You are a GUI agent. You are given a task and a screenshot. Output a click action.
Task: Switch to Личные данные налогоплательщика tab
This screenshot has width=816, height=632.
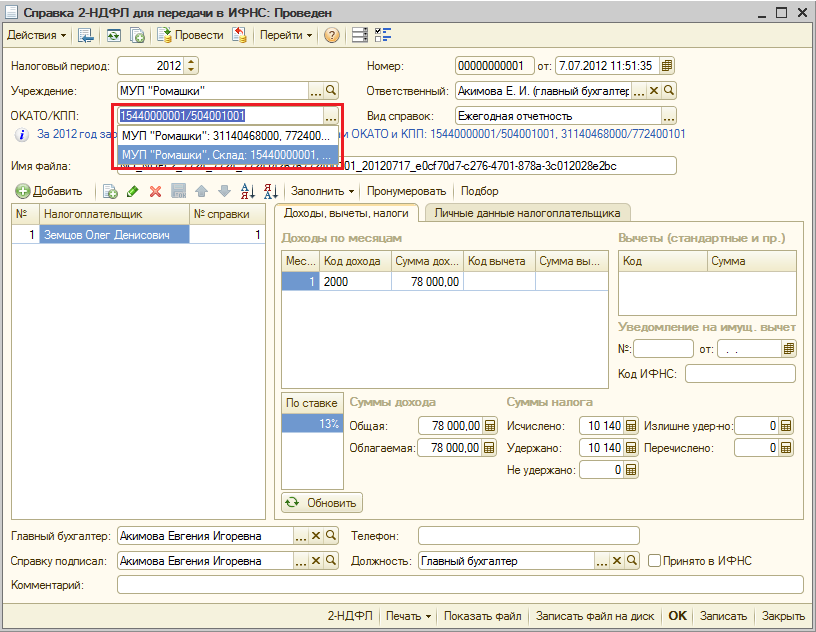(526, 213)
